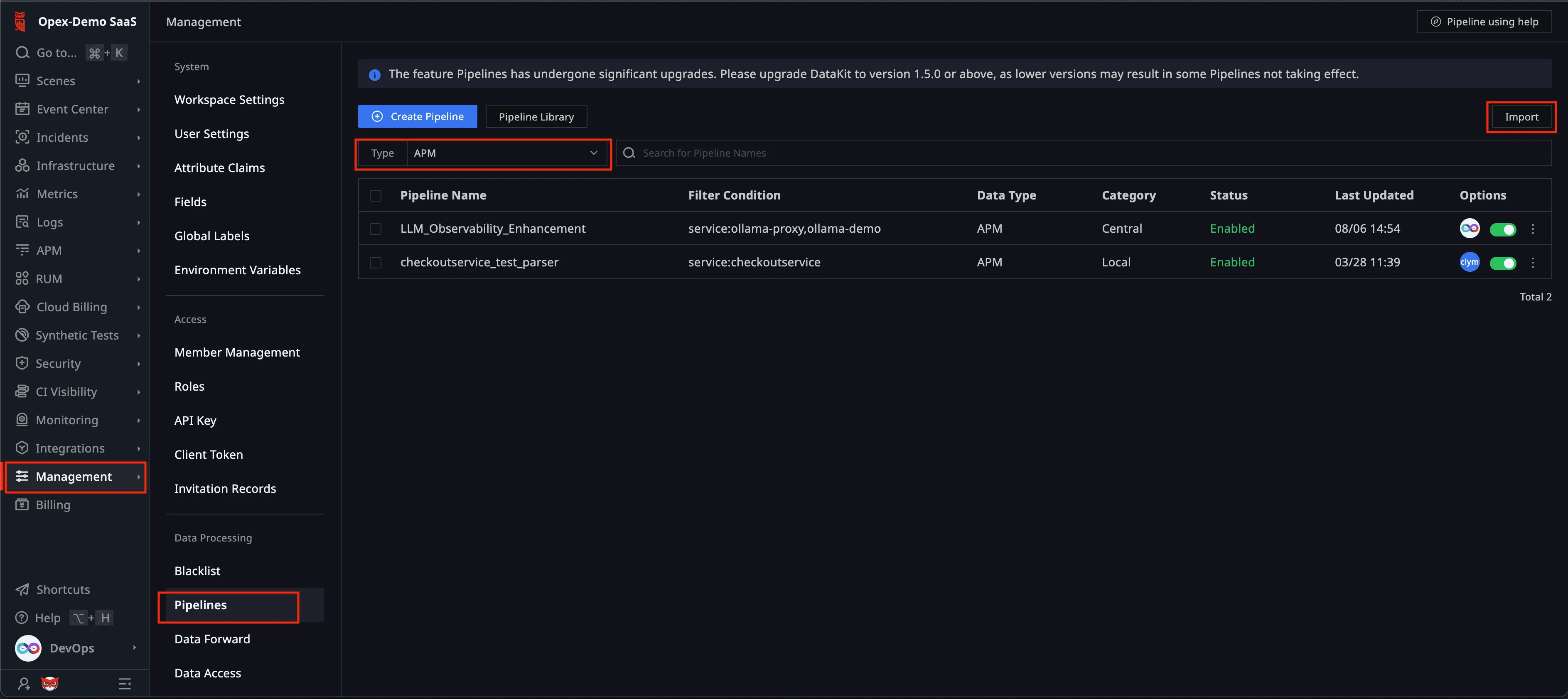
Task: Check the checkoutservice_test_parser row checkbox
Action: coord(376,262)
